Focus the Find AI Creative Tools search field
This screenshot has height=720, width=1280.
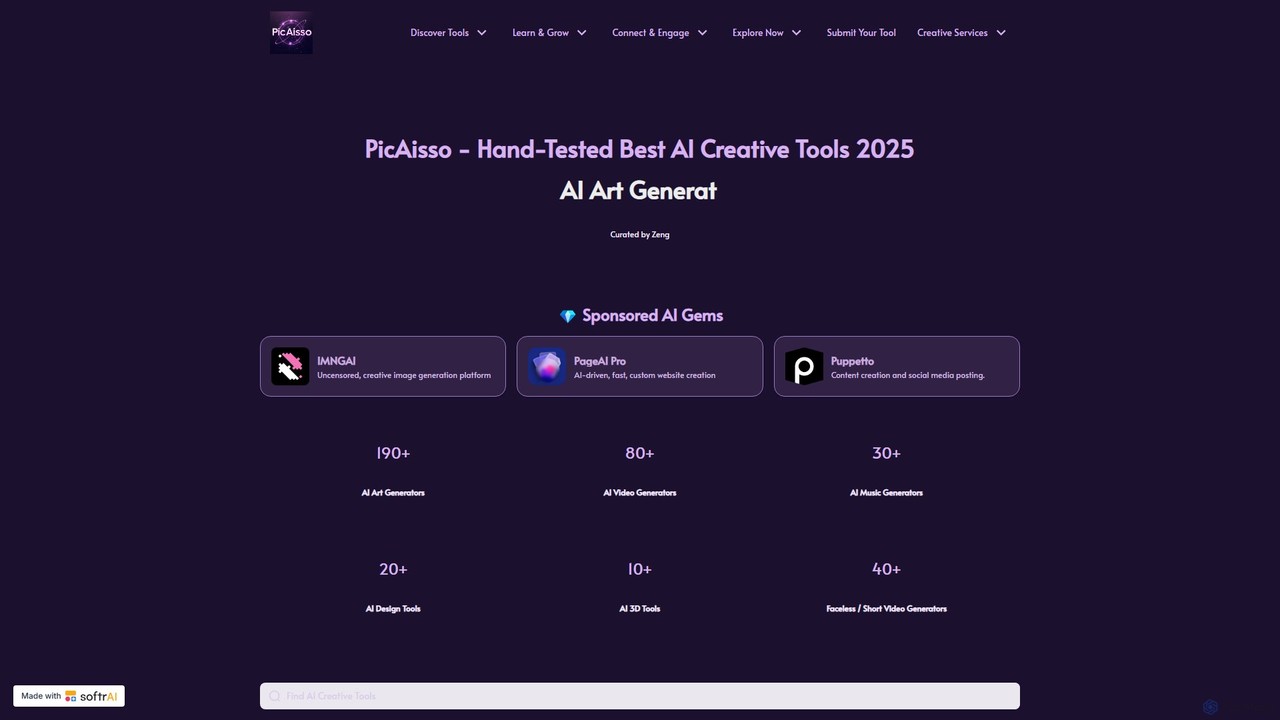(x=640, y=696)
